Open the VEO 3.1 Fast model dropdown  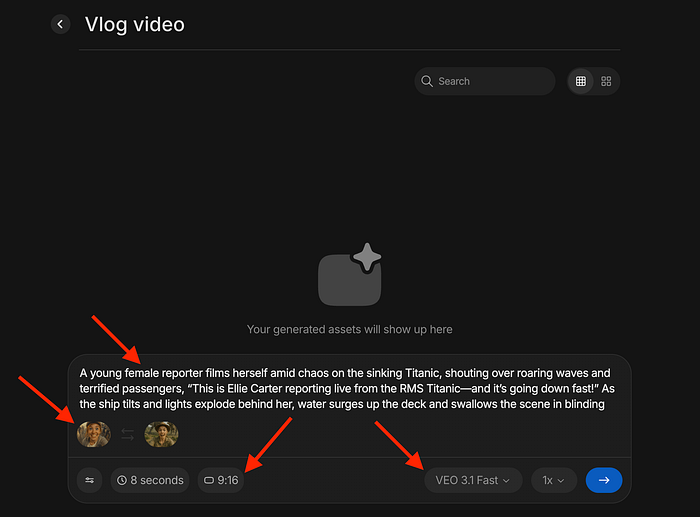[x=473, y=480]
